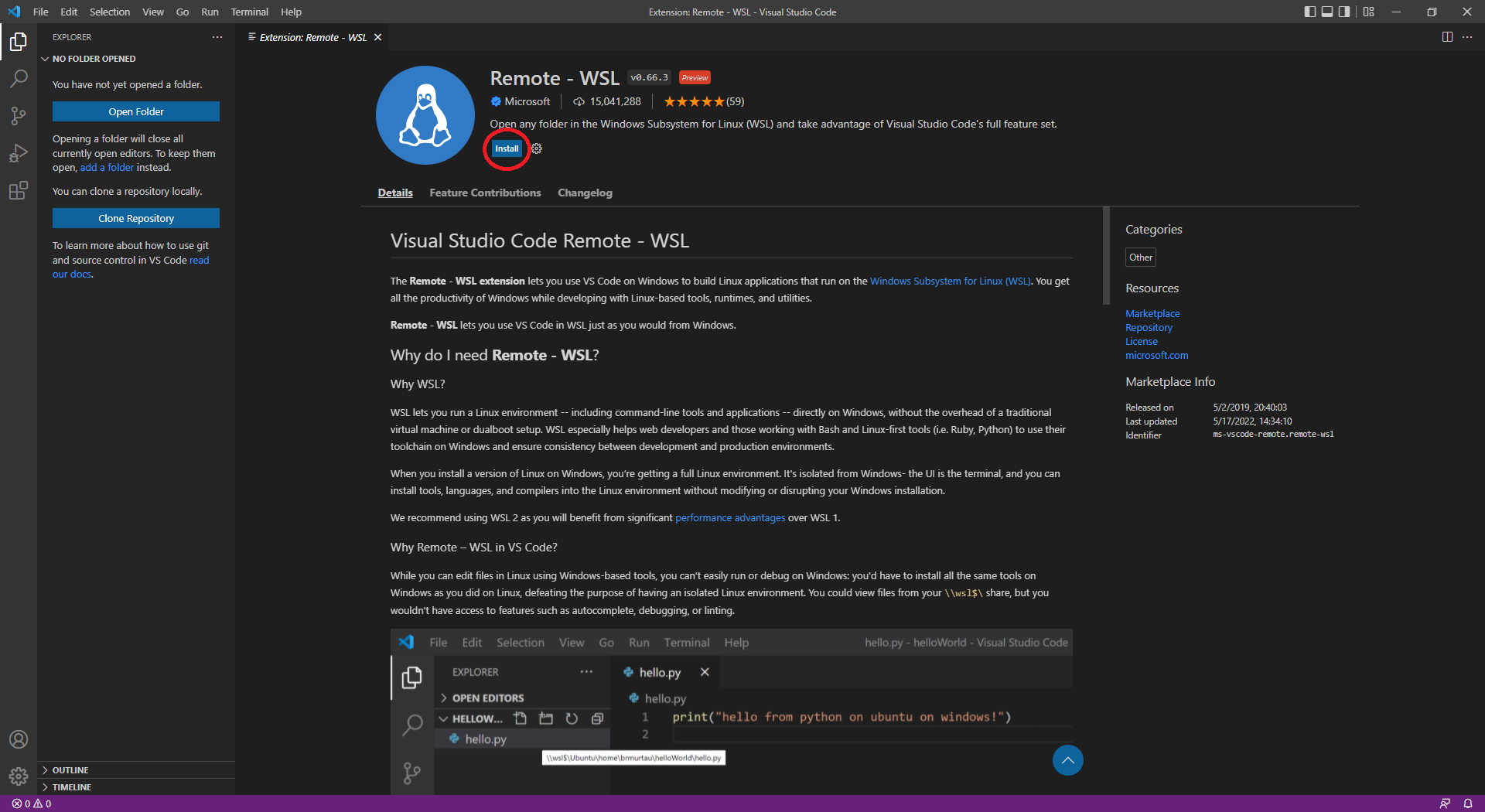Click the scroll-to-top round arrow button
The height and width of the screenshot is (812, 1485).
click(x=1068, y=760)
